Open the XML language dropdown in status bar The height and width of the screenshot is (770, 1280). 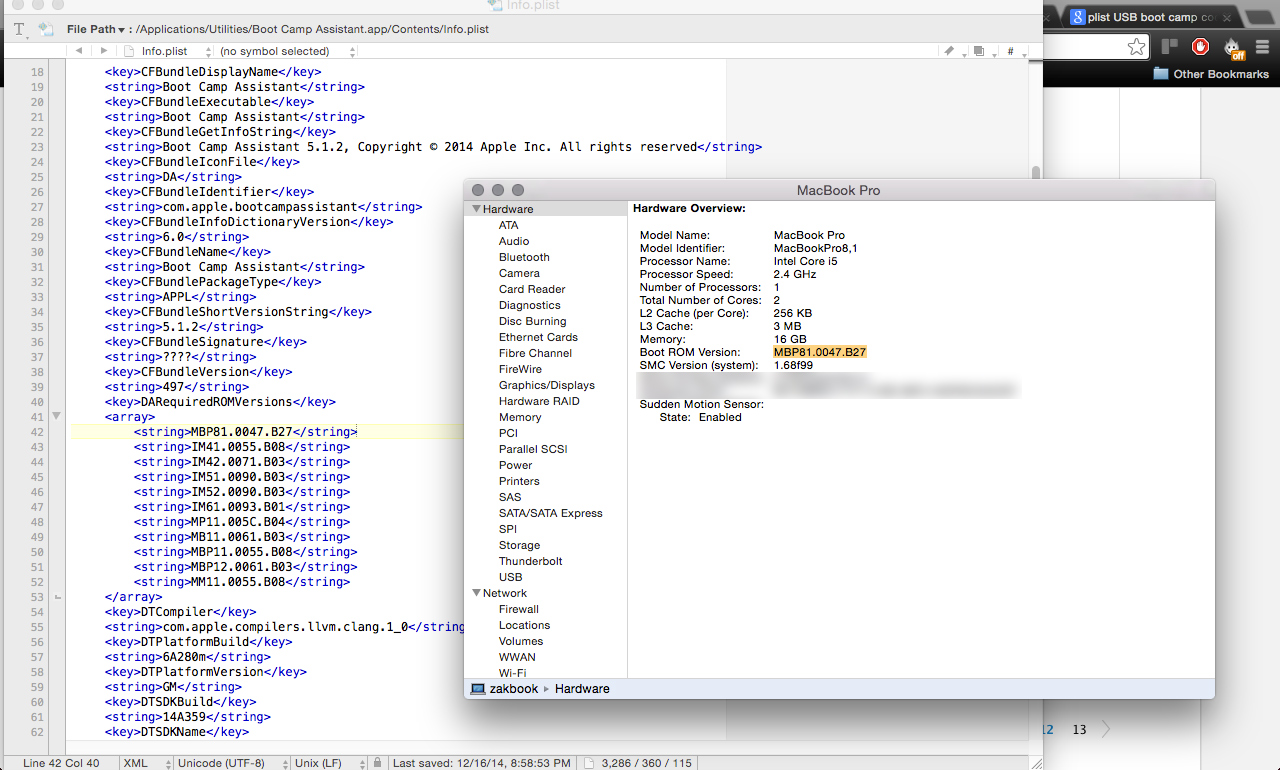145,763
